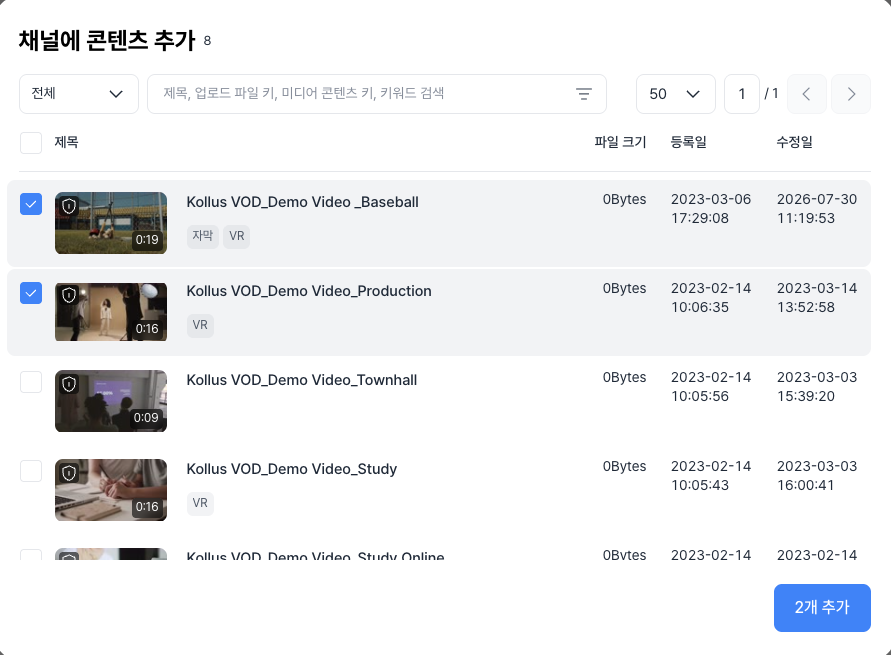This screenshot has height=655, width=891.
Task: Click the 2개 추가 button
Action: click(x=822, y=608)
